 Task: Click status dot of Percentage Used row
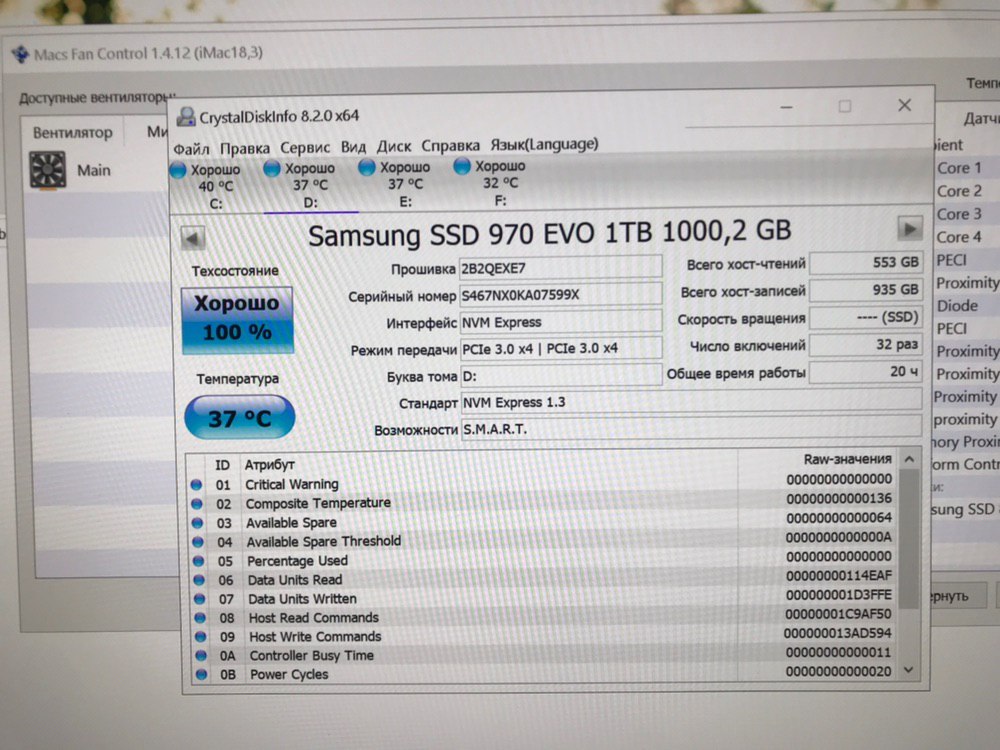[198, 561]
